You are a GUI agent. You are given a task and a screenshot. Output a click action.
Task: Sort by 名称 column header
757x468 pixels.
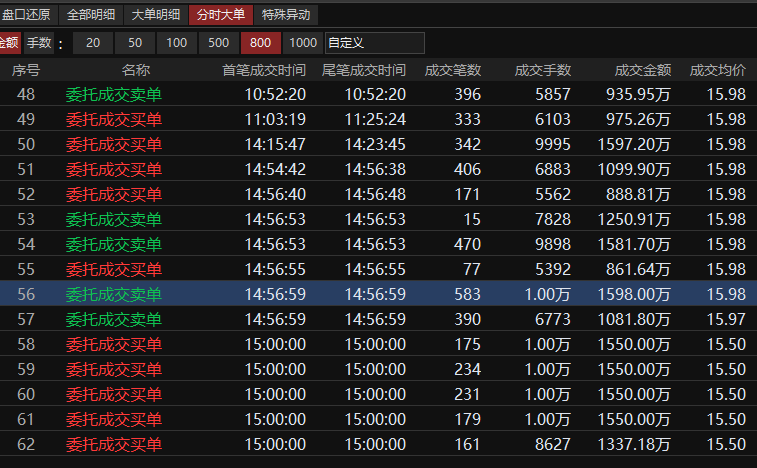point(136,71)
